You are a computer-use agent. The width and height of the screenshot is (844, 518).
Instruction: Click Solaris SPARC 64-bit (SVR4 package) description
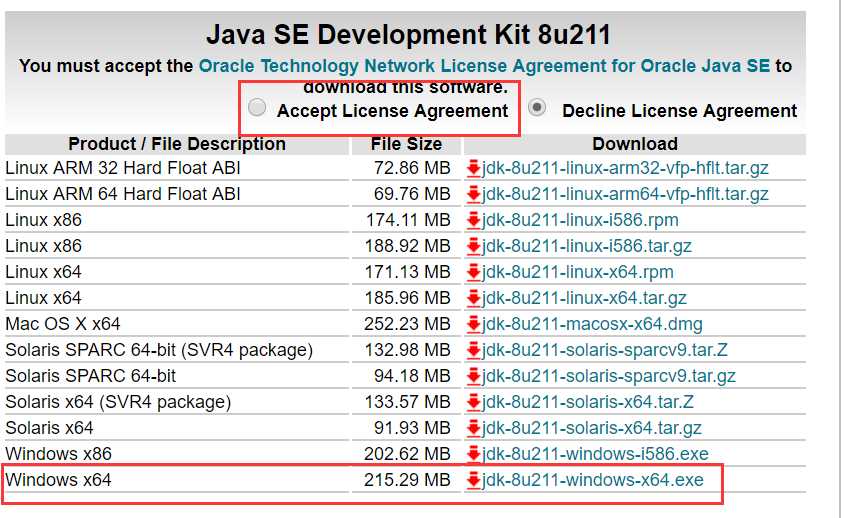click(x=159, y=350)
